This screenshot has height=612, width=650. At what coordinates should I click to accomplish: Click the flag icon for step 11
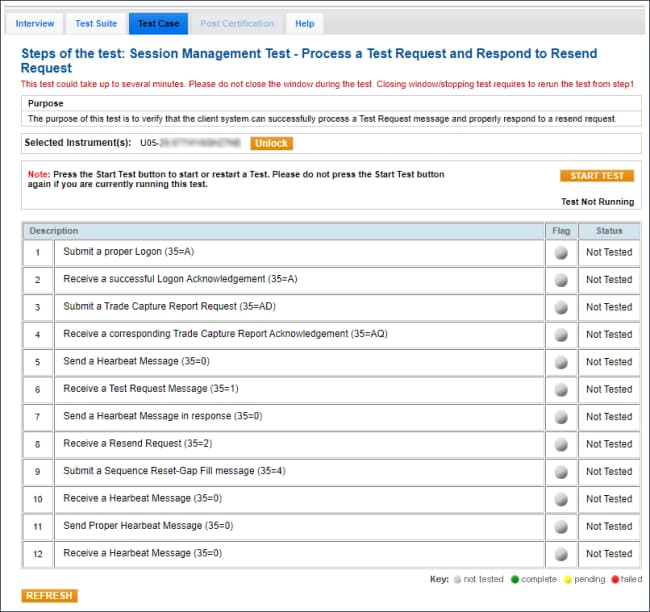pyautogui.click(x=561, y=527)
